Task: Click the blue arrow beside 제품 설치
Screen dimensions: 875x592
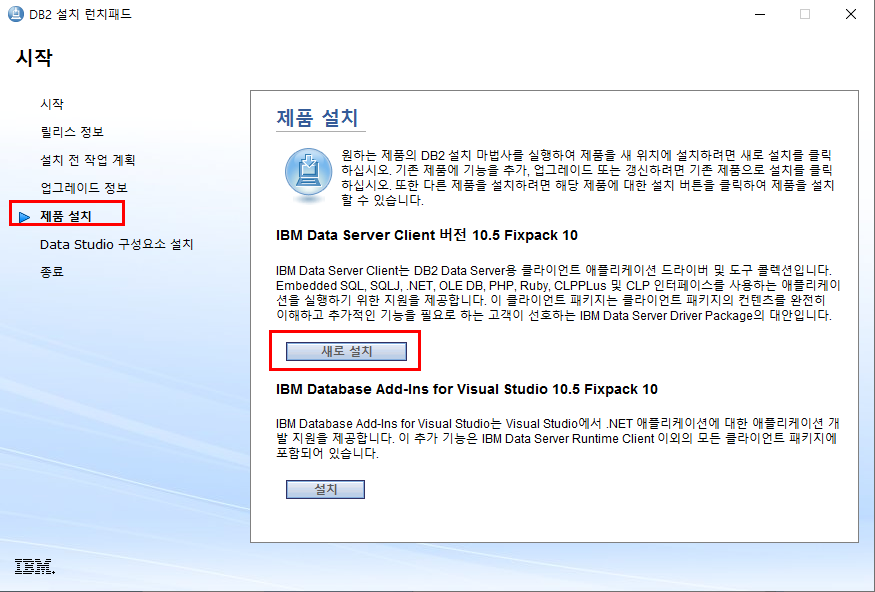Action: point(25,217)
